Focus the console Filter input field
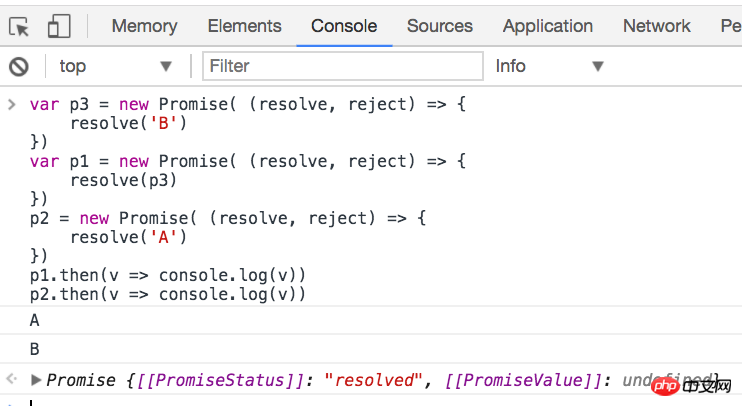The image size is (742, 406). coord(340,66)
